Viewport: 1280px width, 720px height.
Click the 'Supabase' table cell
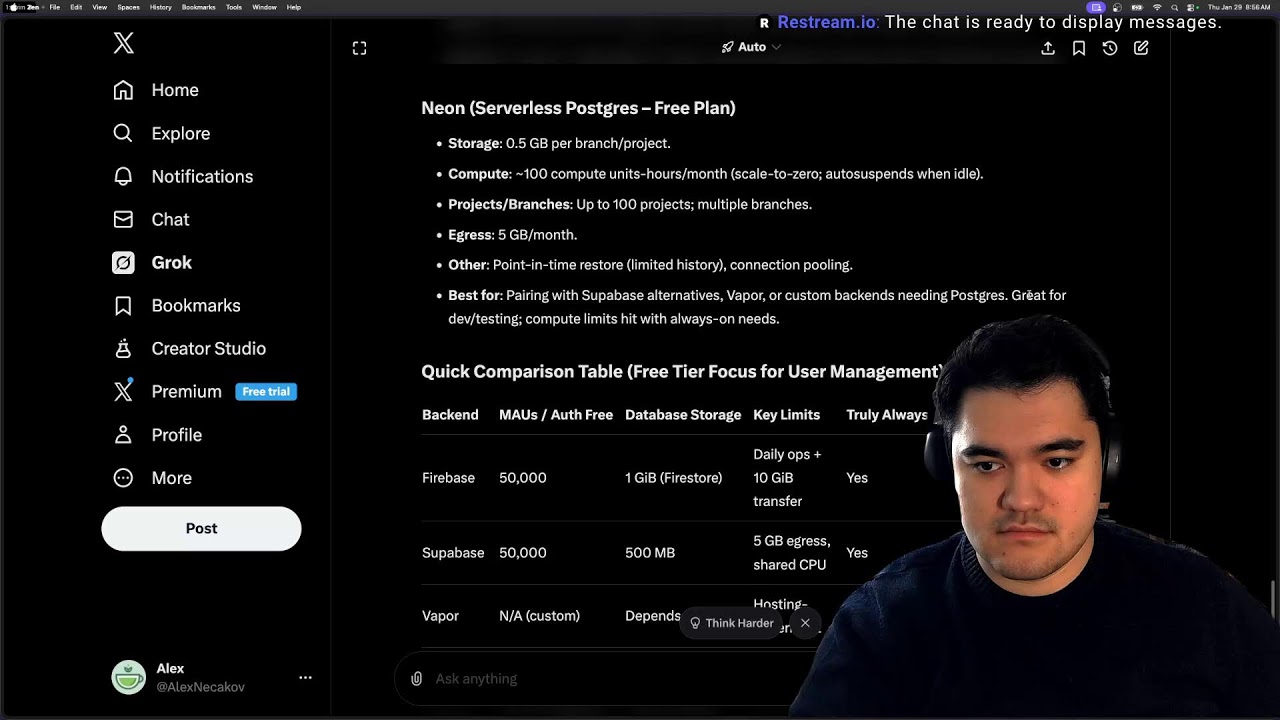pos(453,552)
